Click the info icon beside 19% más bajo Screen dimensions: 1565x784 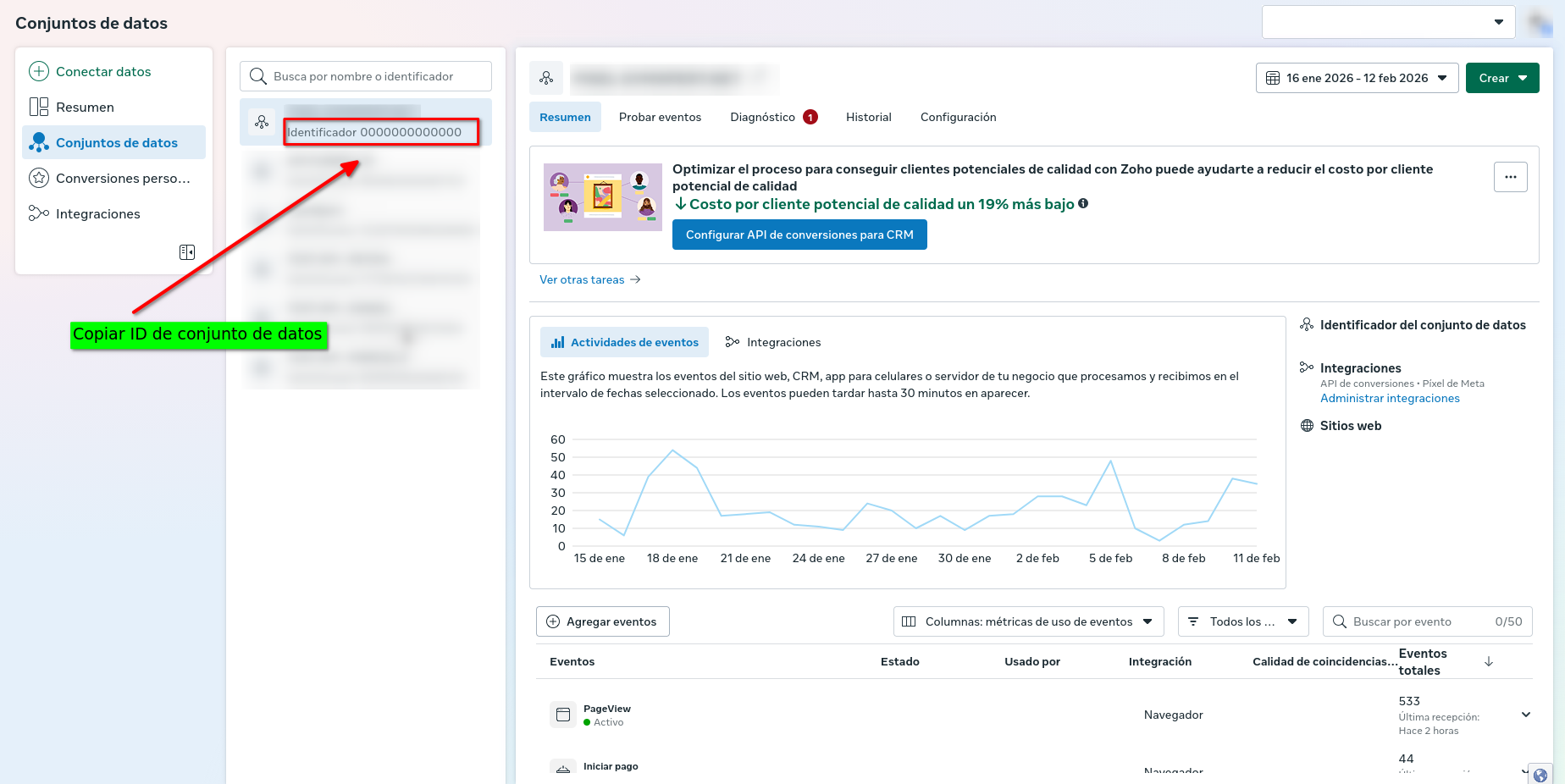click(x=1083, y=203)
